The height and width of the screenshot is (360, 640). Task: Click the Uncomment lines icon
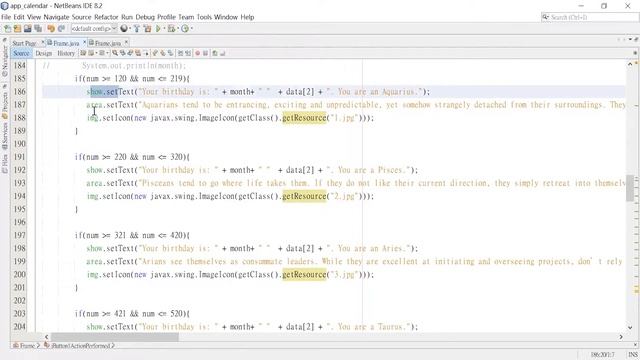click(222, 53)
